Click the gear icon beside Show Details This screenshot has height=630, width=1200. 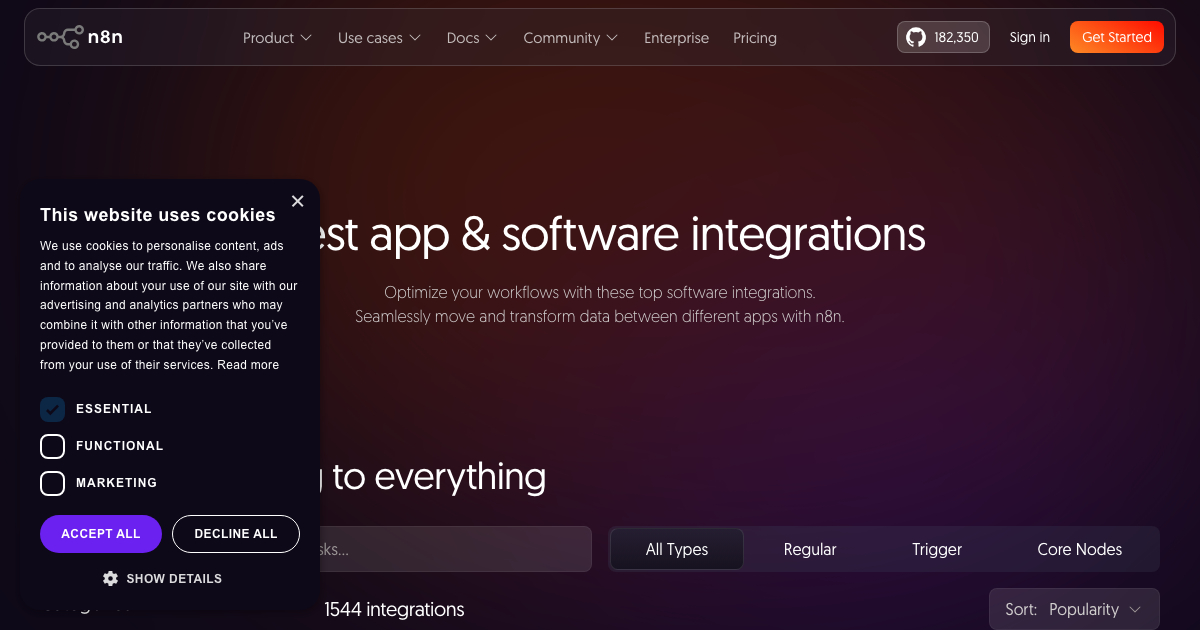(111, 578)
